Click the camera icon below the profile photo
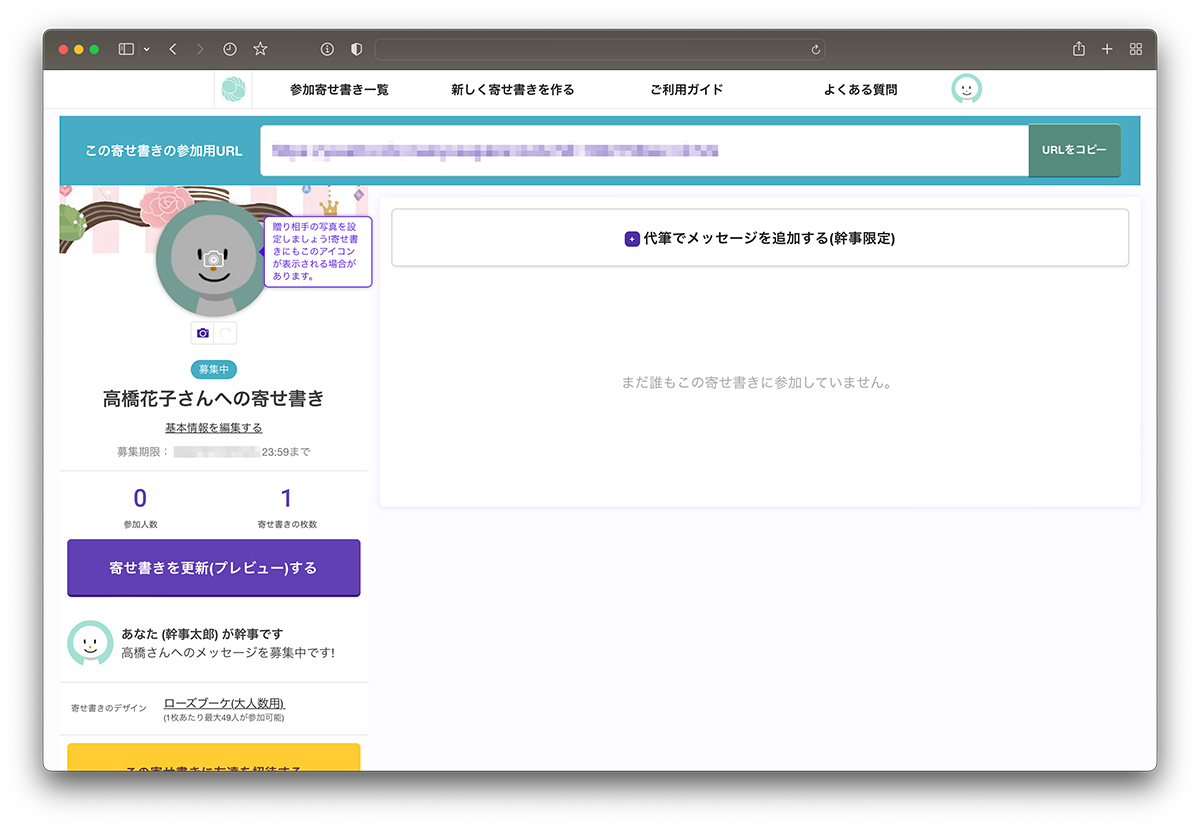The image size is (1200, 828). click(x=203, y=333)
